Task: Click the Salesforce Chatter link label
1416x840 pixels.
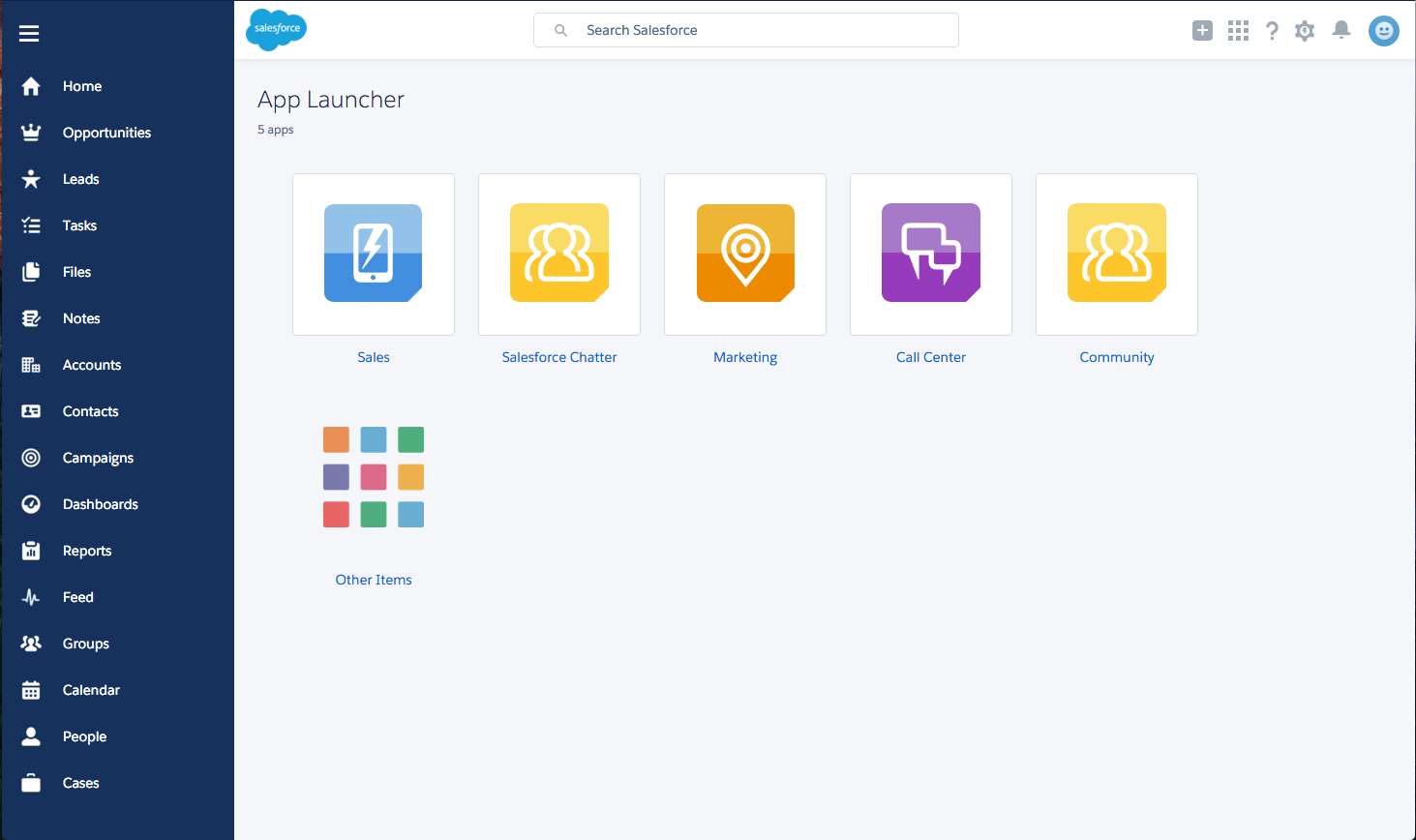Action: (x=559, y=357)
